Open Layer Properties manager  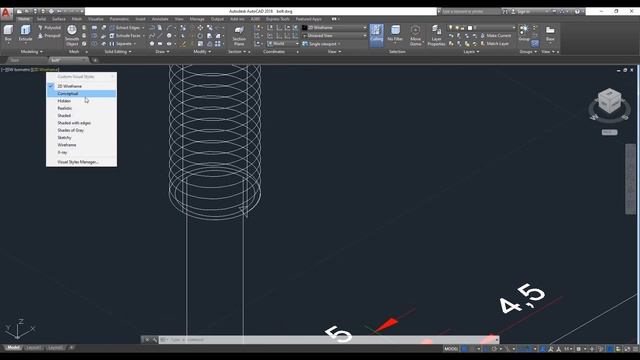[x=436, y=36]
